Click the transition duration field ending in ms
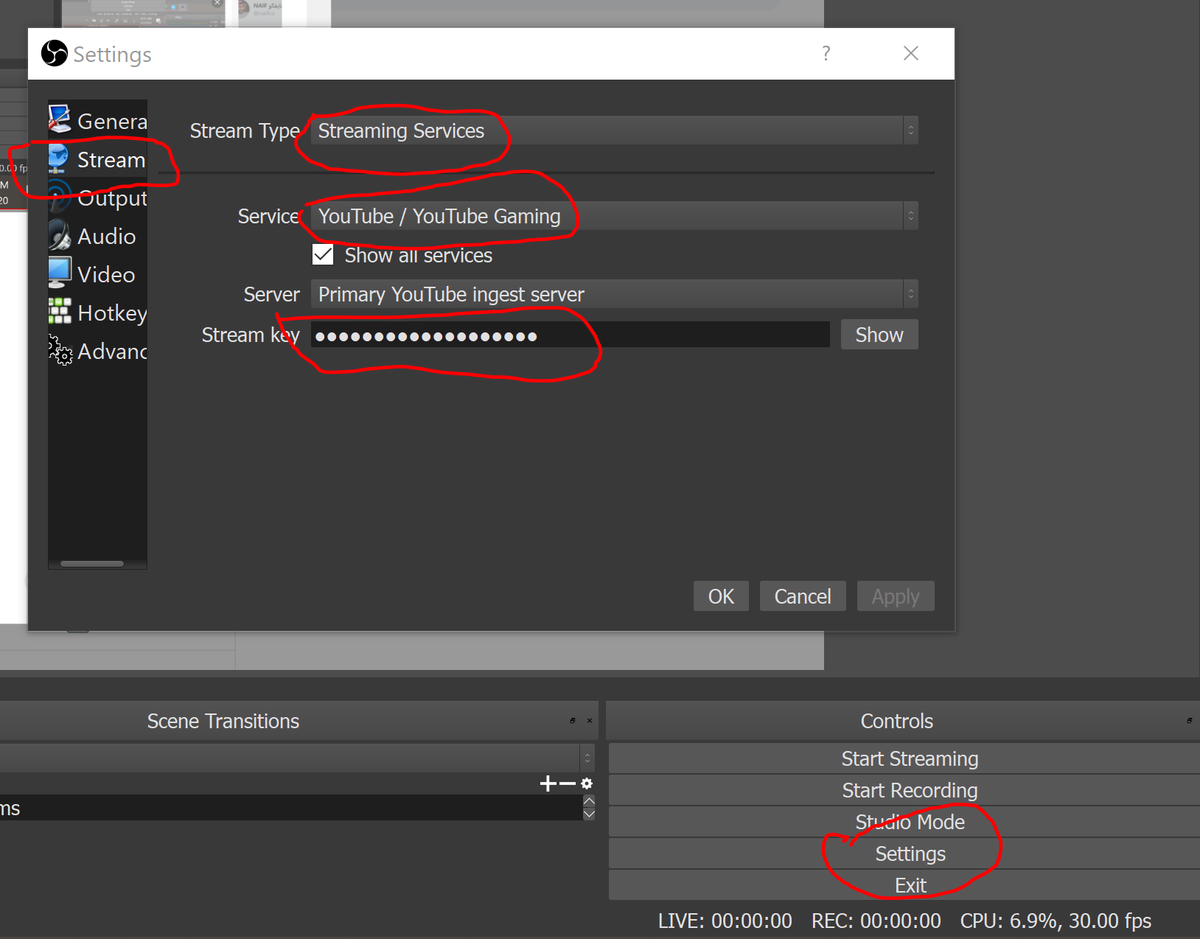 click(x=290, y=808)
